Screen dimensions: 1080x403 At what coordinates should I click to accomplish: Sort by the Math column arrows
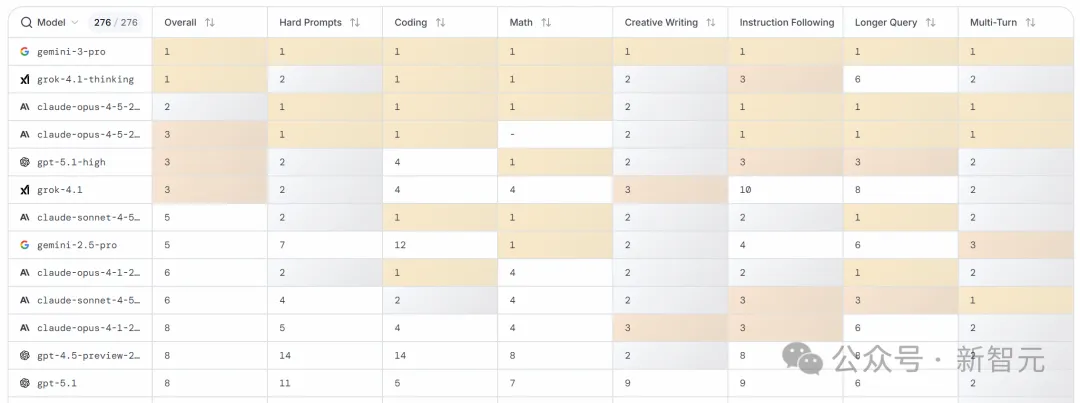tap(546, 22)
